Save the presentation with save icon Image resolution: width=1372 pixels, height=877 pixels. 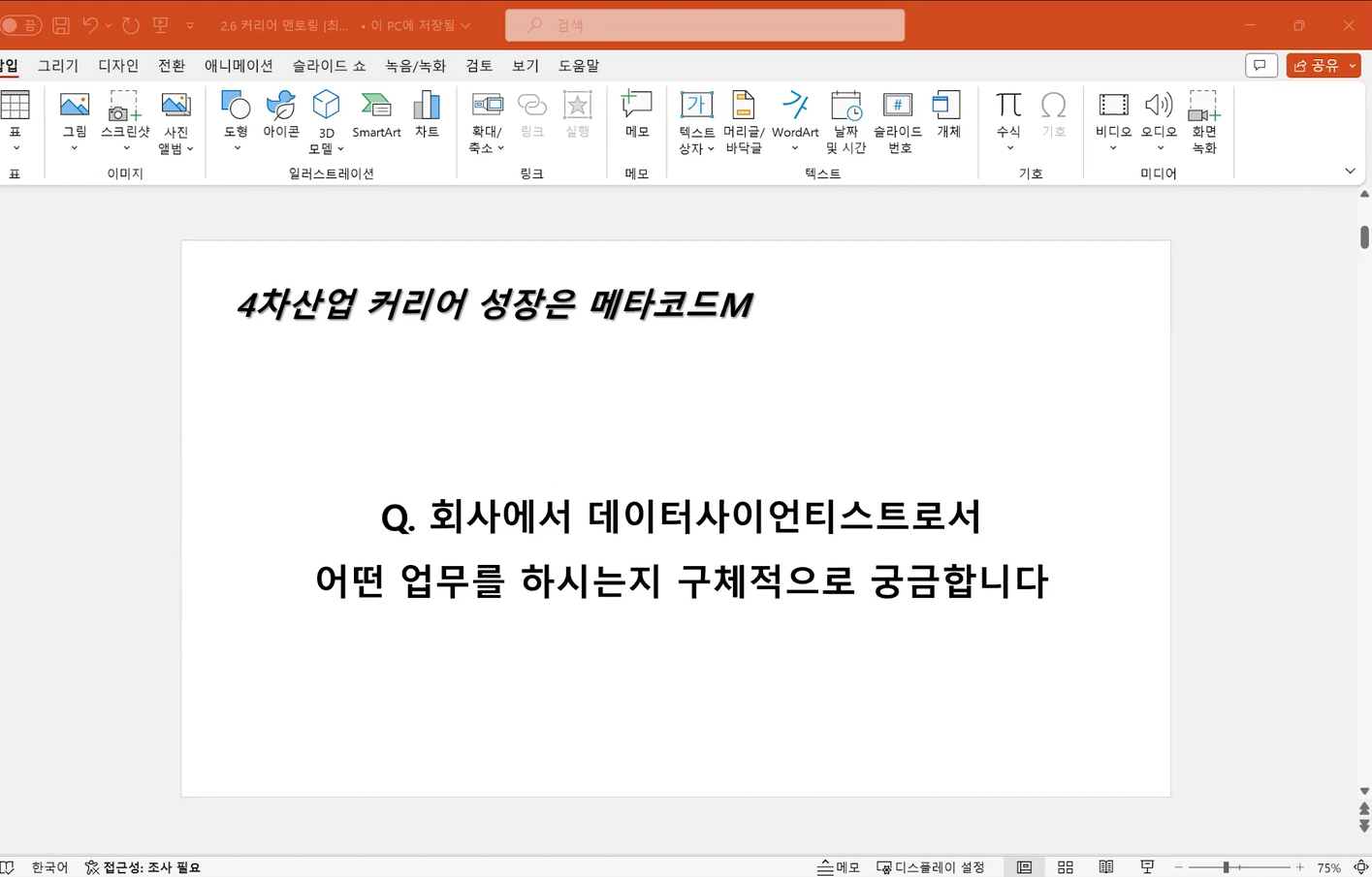(61, 25)
